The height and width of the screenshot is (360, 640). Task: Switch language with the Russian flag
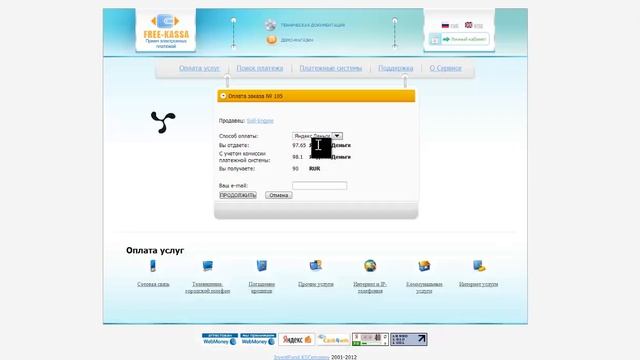point(445,25)
